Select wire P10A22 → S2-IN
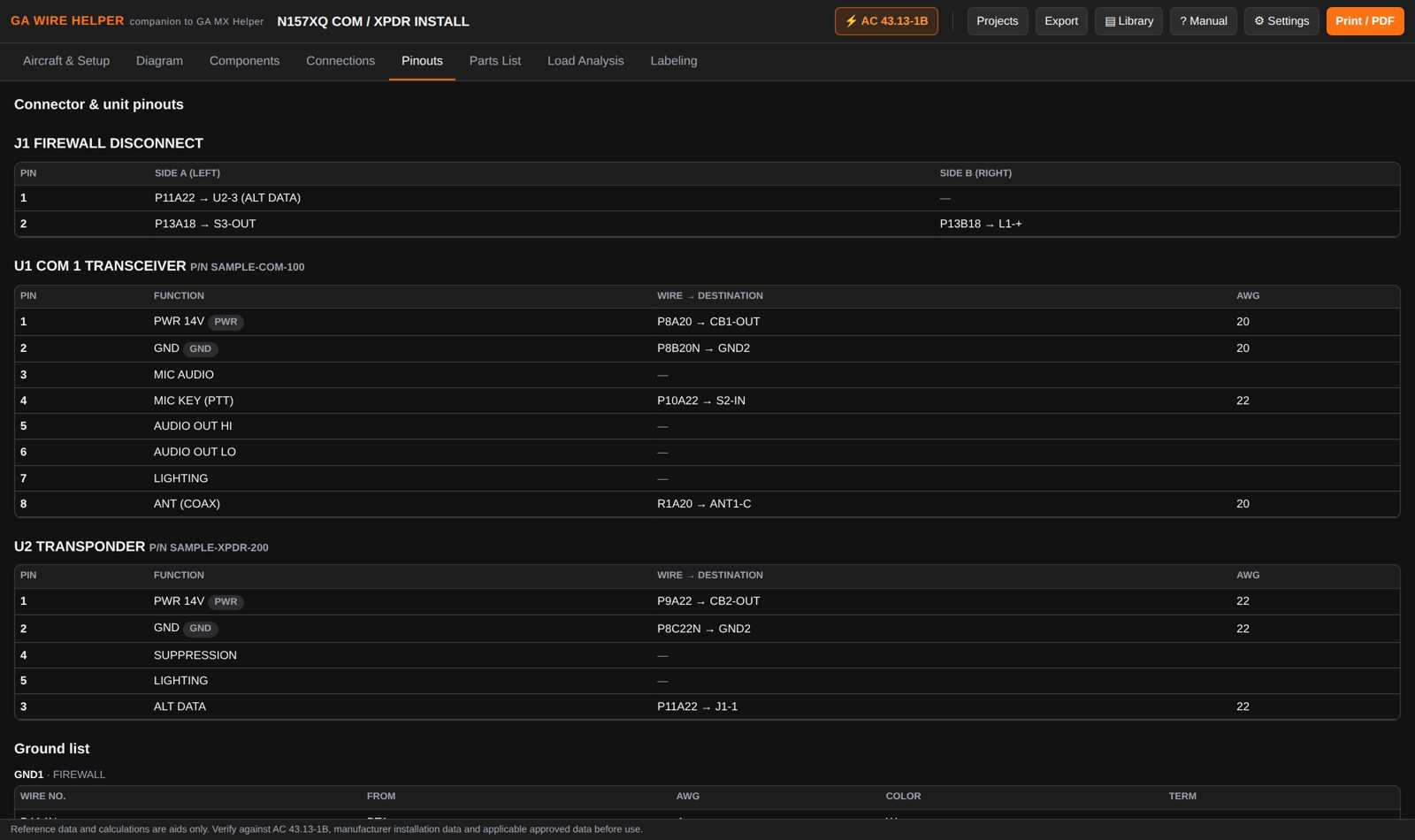Screen dimensions: 1415x840 pos(701,401)
